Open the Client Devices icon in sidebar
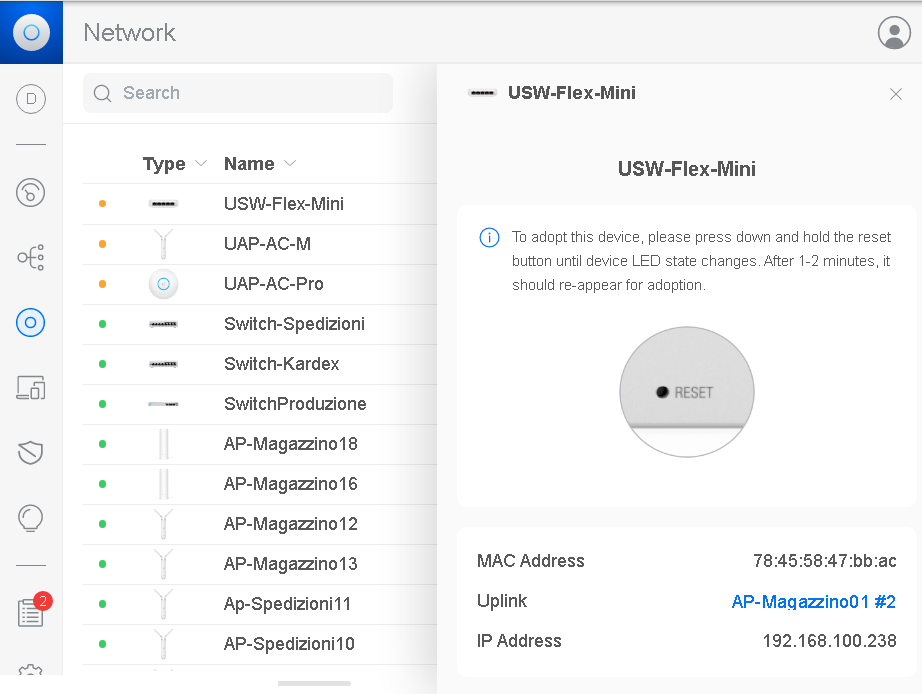Screen dimensions: 922x694 pos(31,388)
